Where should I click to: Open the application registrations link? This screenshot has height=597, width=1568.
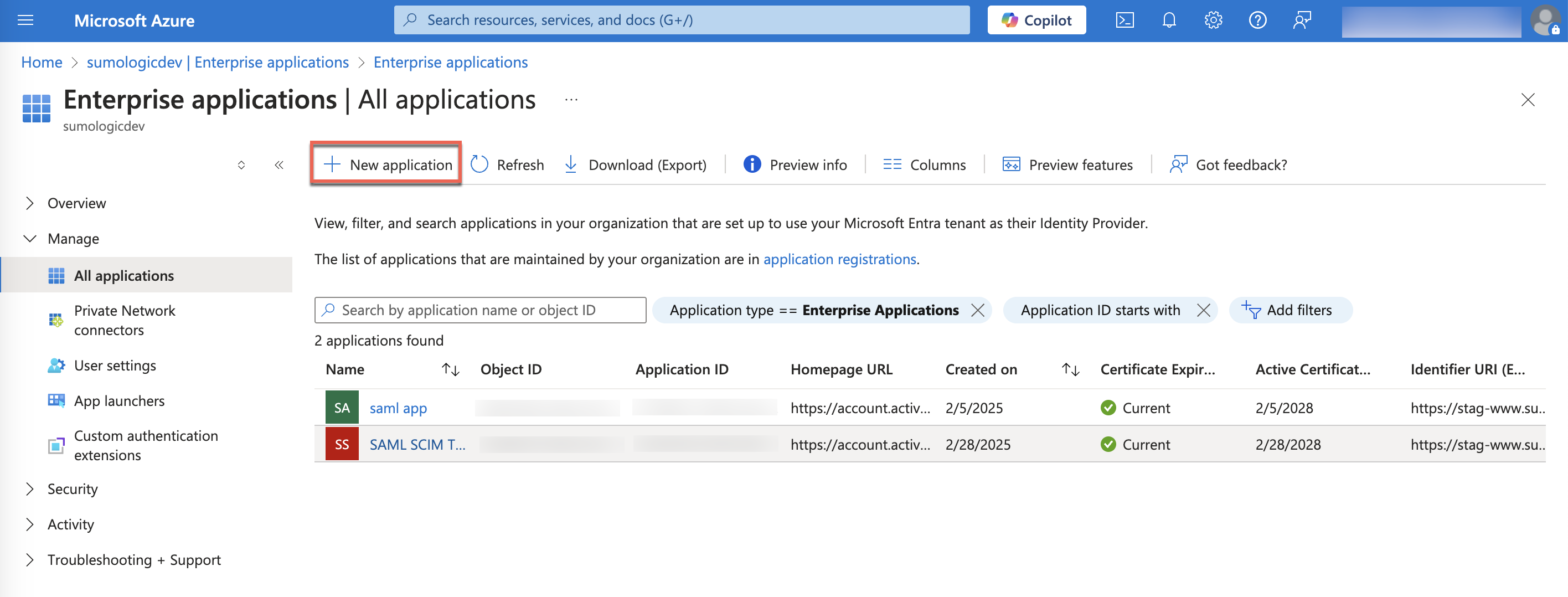[840, 259]
